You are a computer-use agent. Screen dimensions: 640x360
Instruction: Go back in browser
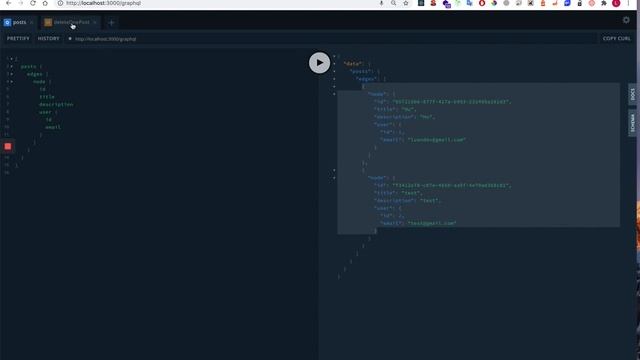(9, 3)
